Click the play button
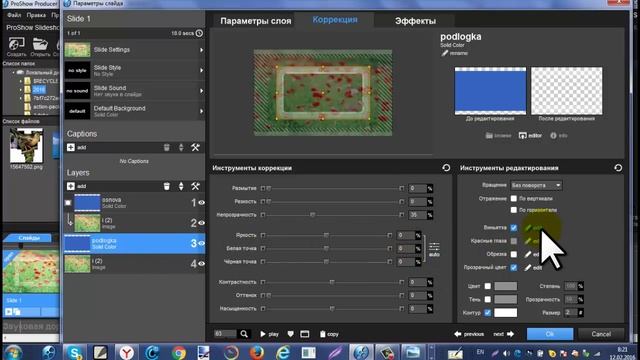 269,334
